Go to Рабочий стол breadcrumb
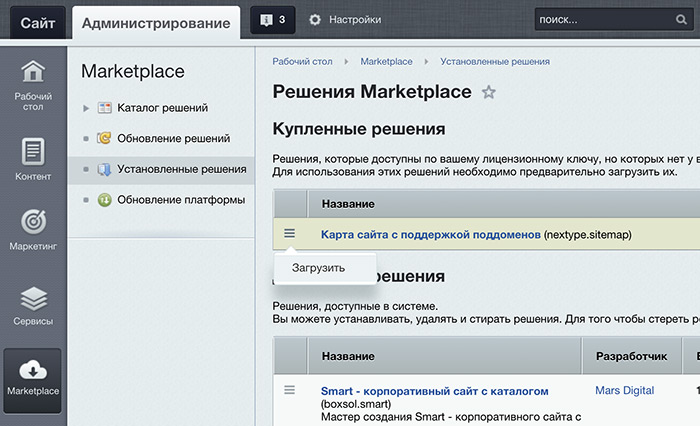This screenshot has width=700, height=426. coord(302,62)
